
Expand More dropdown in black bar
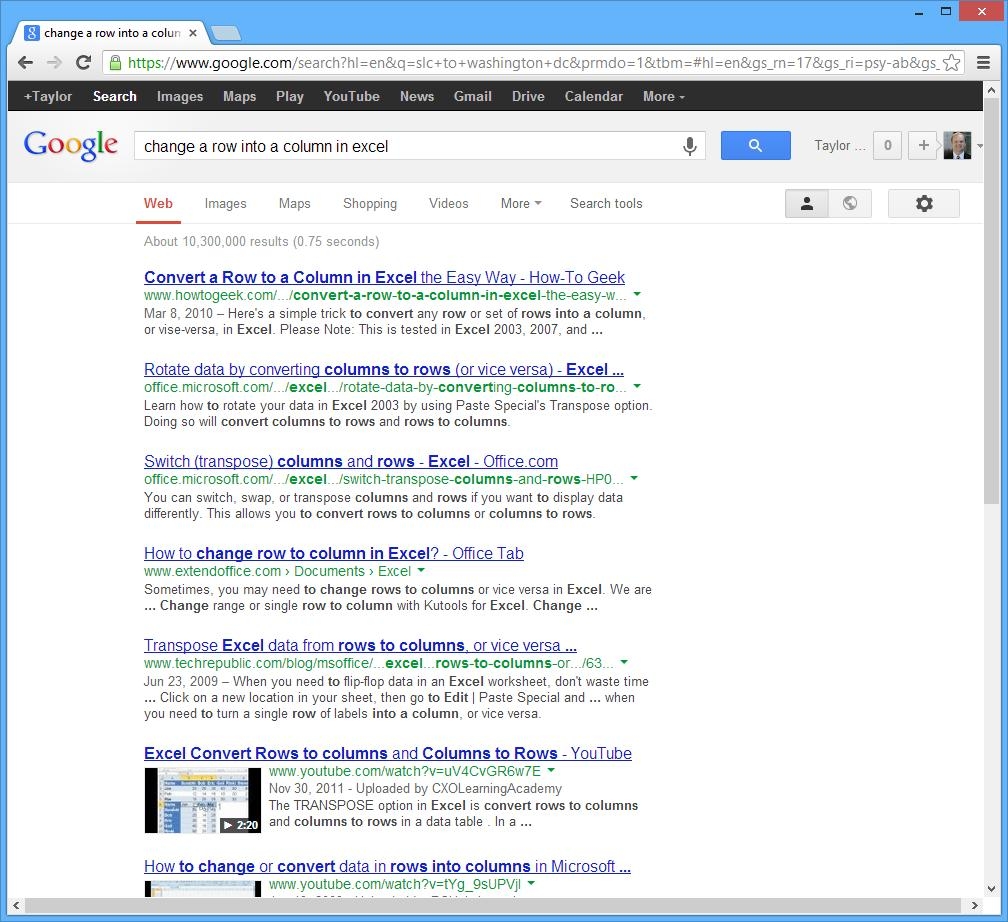pos(663,96)
